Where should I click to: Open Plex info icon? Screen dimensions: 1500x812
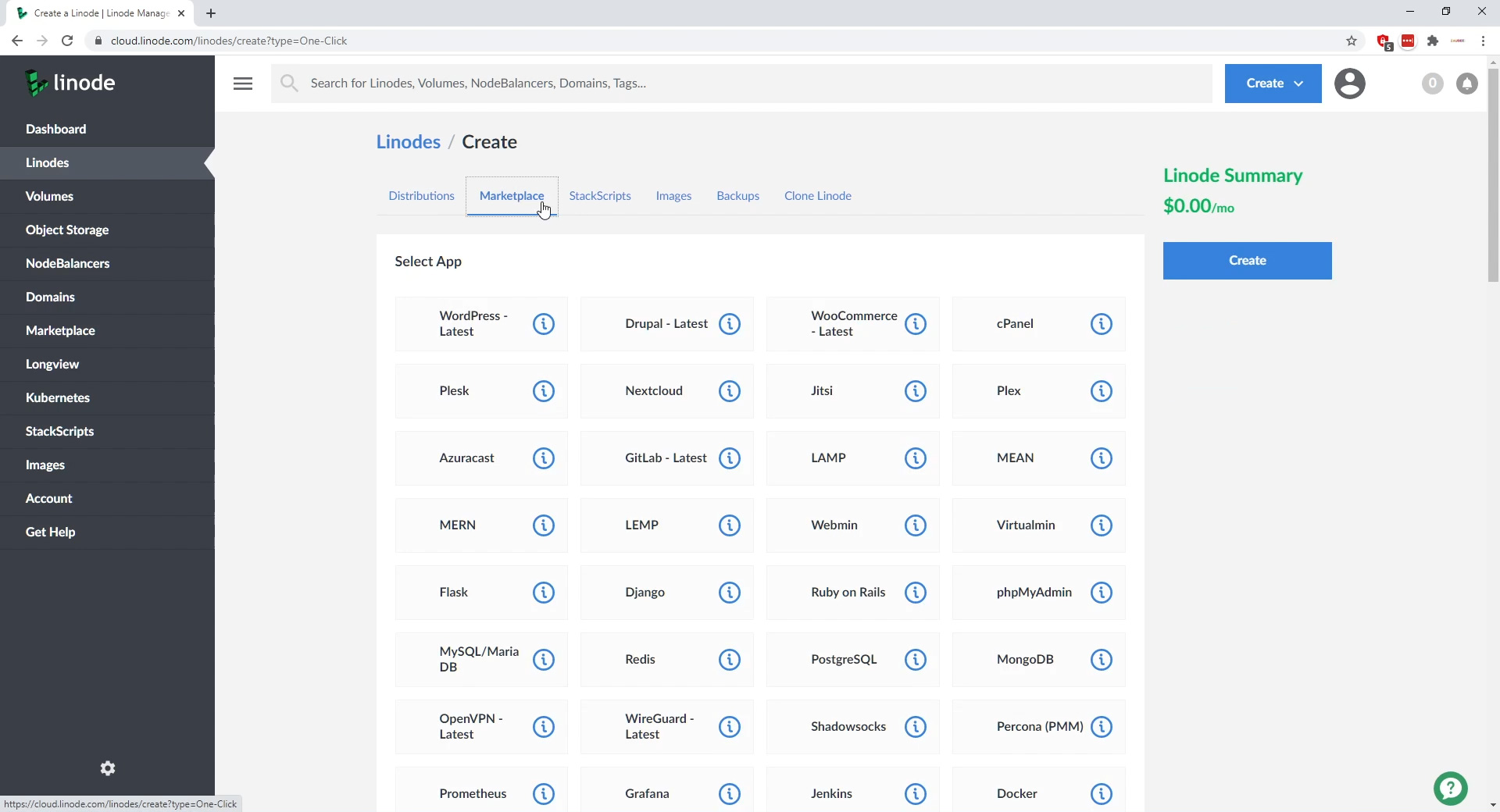click(1102, 391)
